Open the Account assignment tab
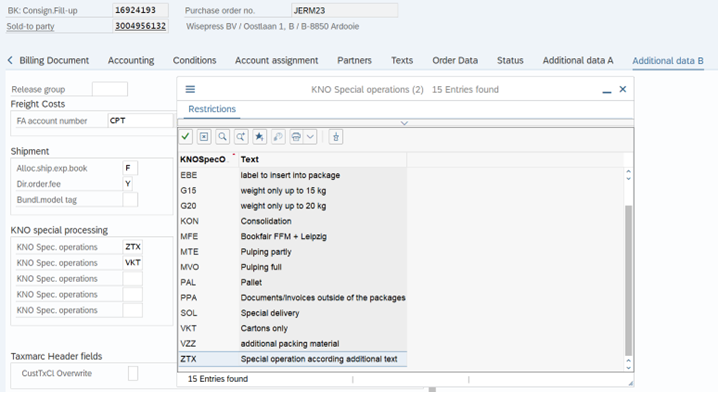Image resolution: width=719 pixels, height=393 pixels. coord(277,61)
